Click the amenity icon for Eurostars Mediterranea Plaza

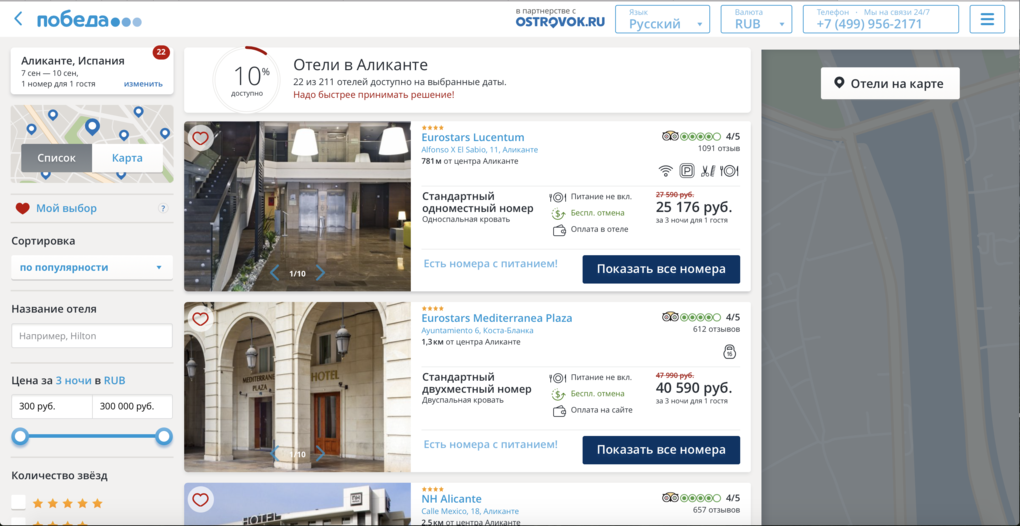[x=729, y=352]
